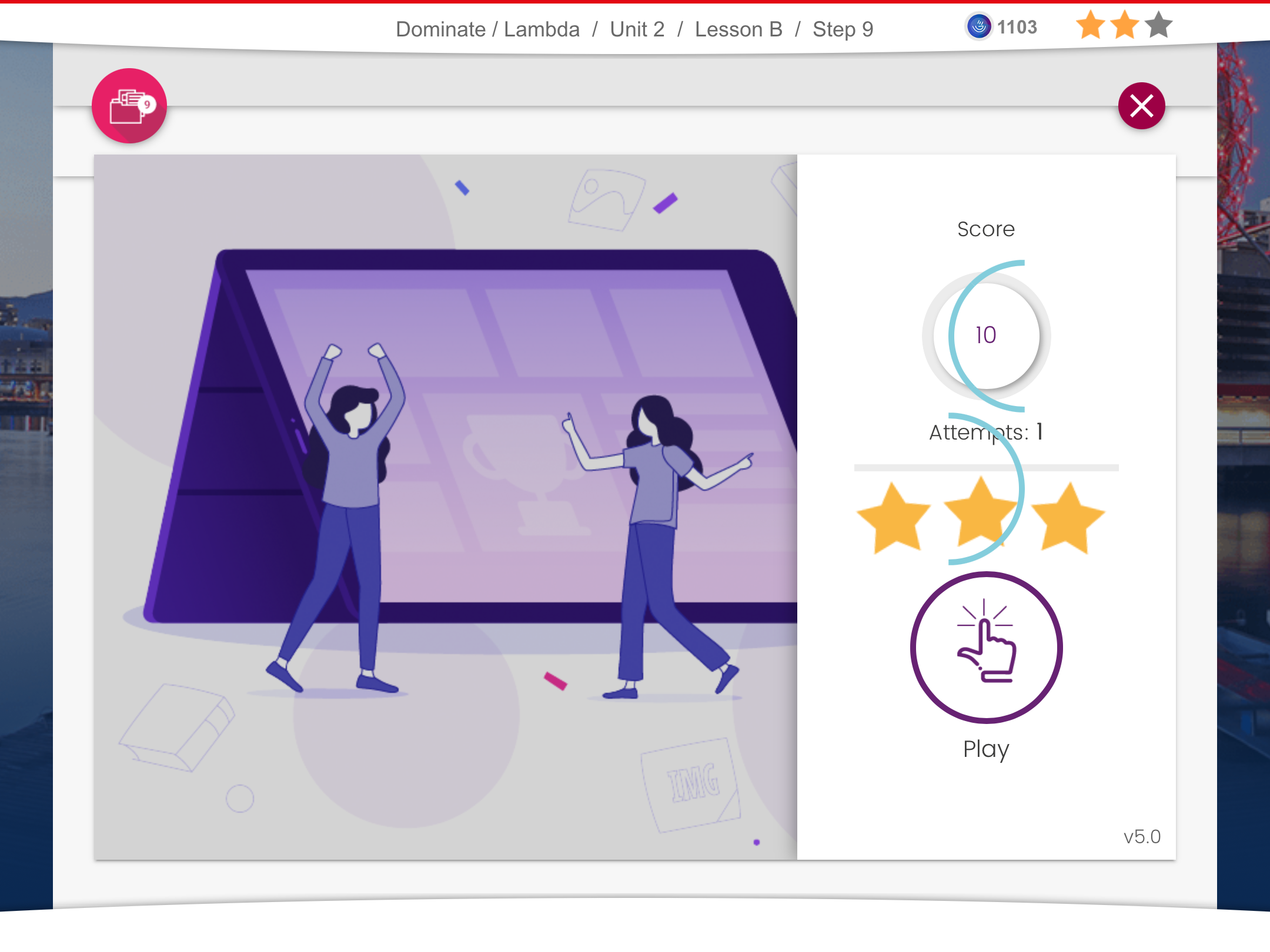Click the pink flashcards folder icon
The image size is (1270, 952).
pos(129,106)
